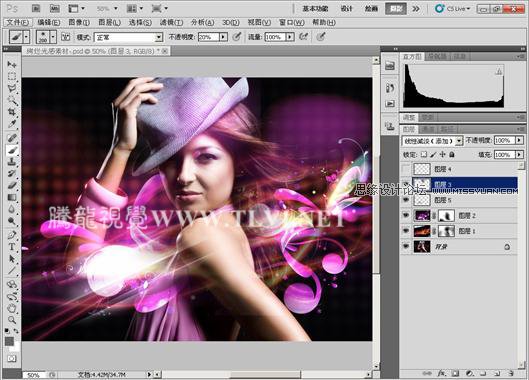
Task: Select the 3D Camera Rotate tool
Action: pyautogui.click(x=12, y=297)
